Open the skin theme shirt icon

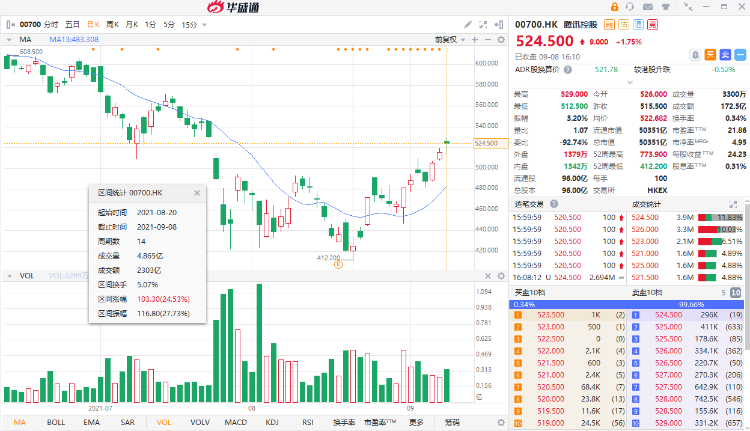pos(665,7)
